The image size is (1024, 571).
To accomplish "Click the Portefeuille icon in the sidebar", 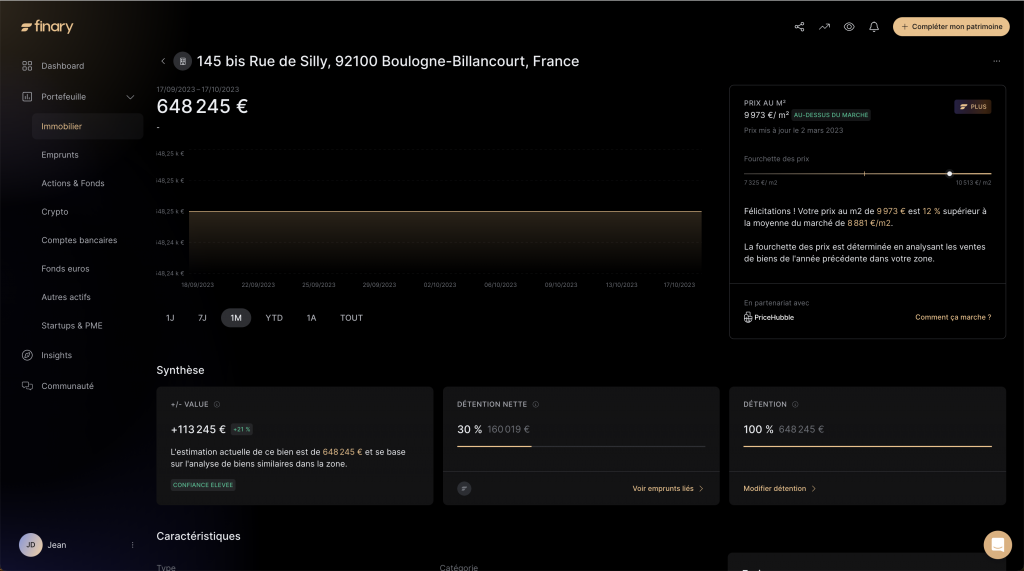I will tap(27, 97).
